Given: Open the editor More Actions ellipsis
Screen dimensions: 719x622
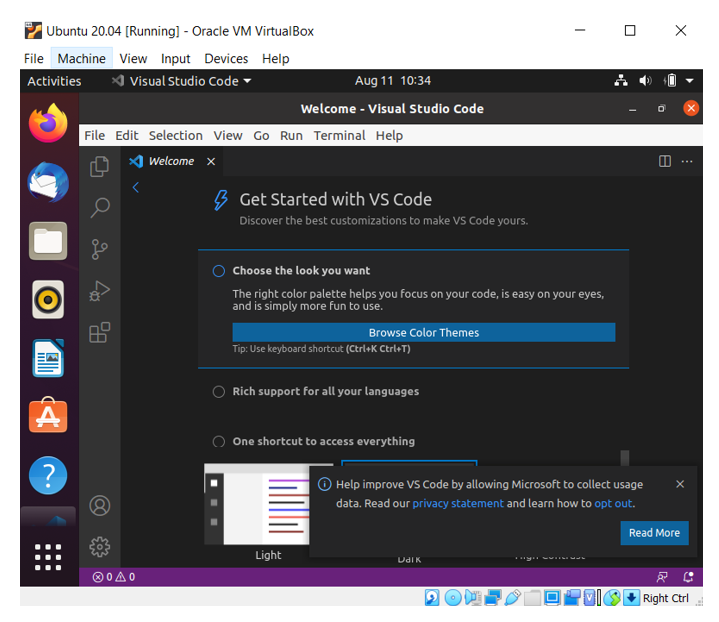Looking at the screenshot, I should point(687,161).
